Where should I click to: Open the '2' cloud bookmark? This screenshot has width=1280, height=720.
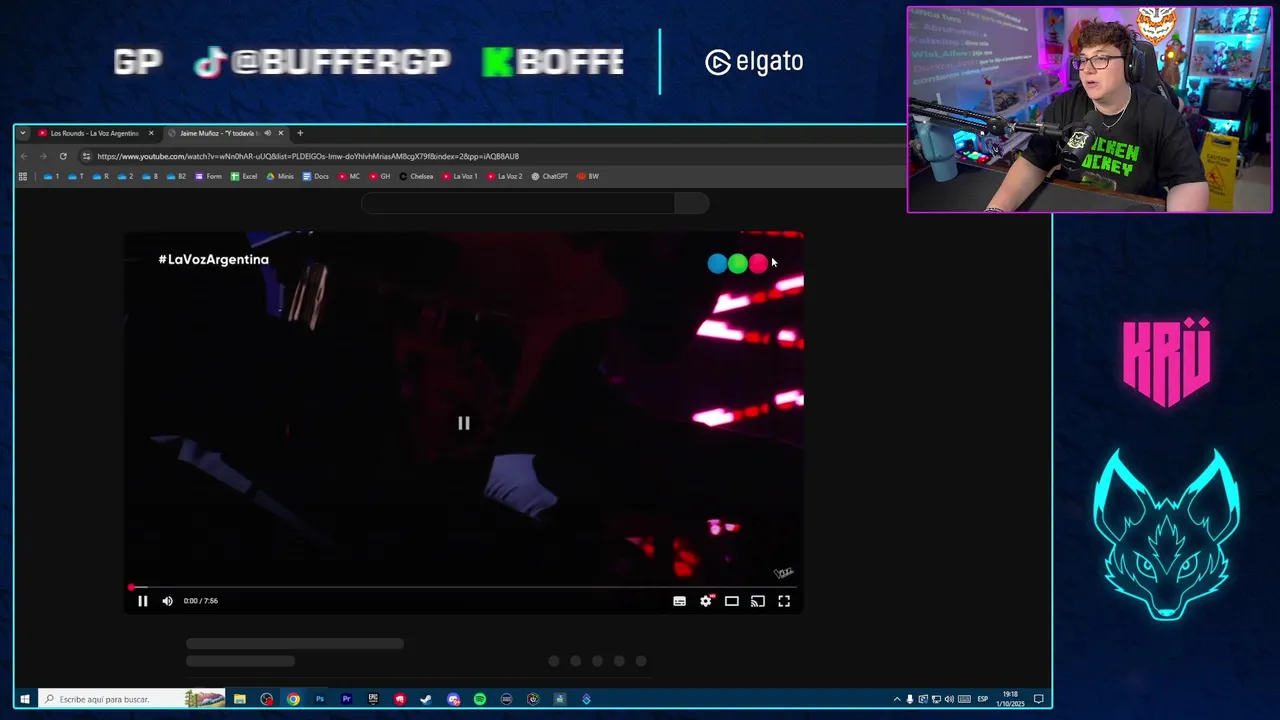coord(125,176)
